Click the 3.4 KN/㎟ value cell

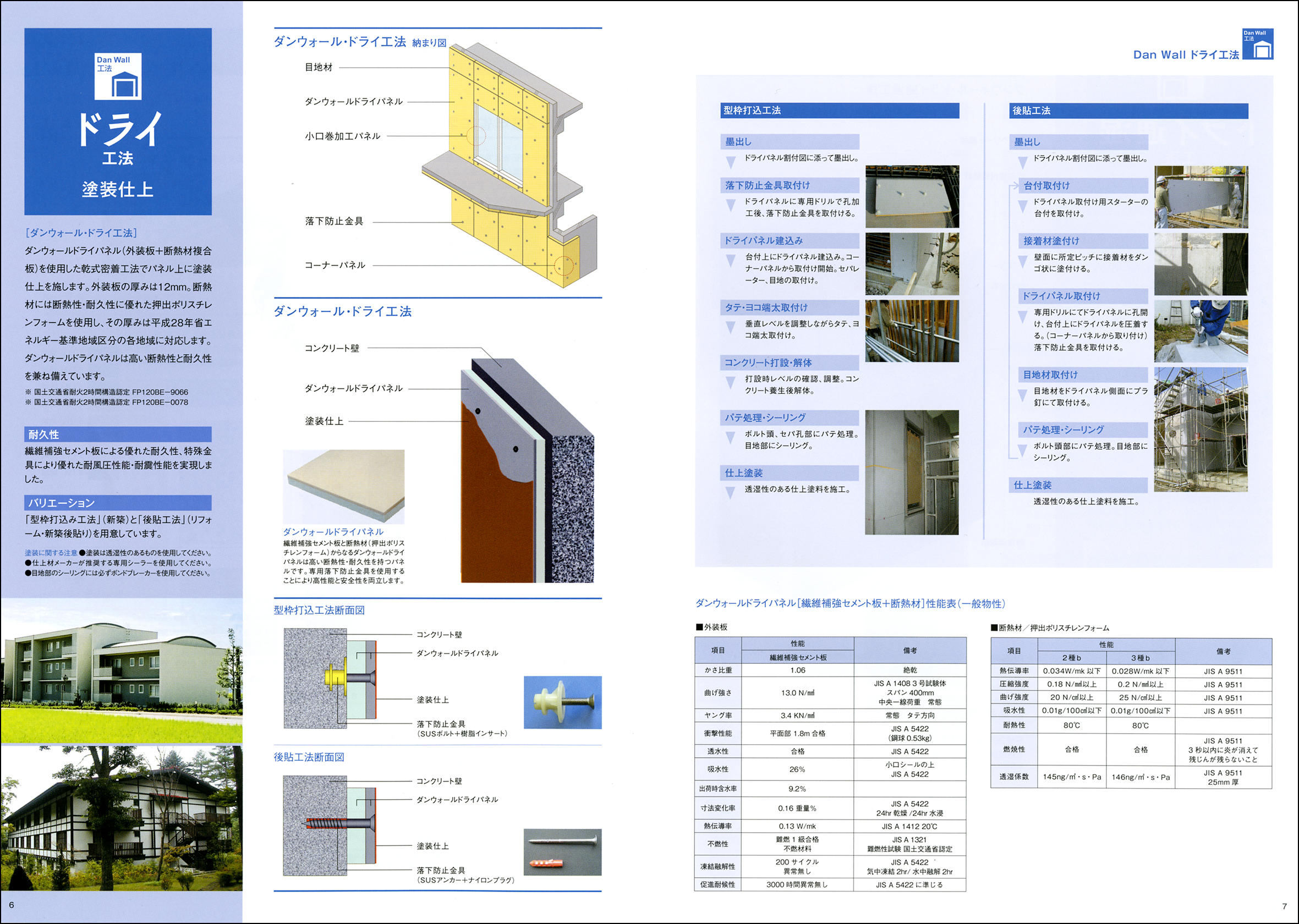tap(798, 715)
